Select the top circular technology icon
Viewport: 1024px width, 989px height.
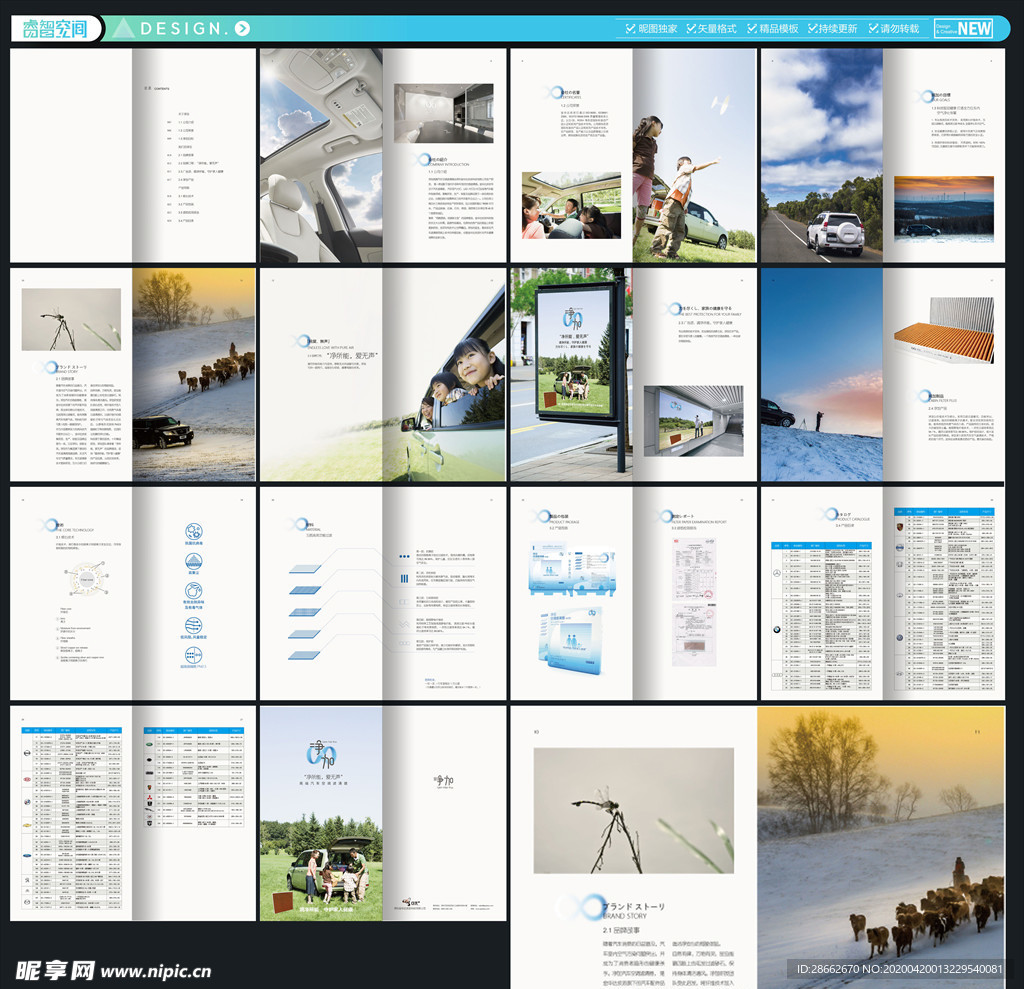point(194,532)
